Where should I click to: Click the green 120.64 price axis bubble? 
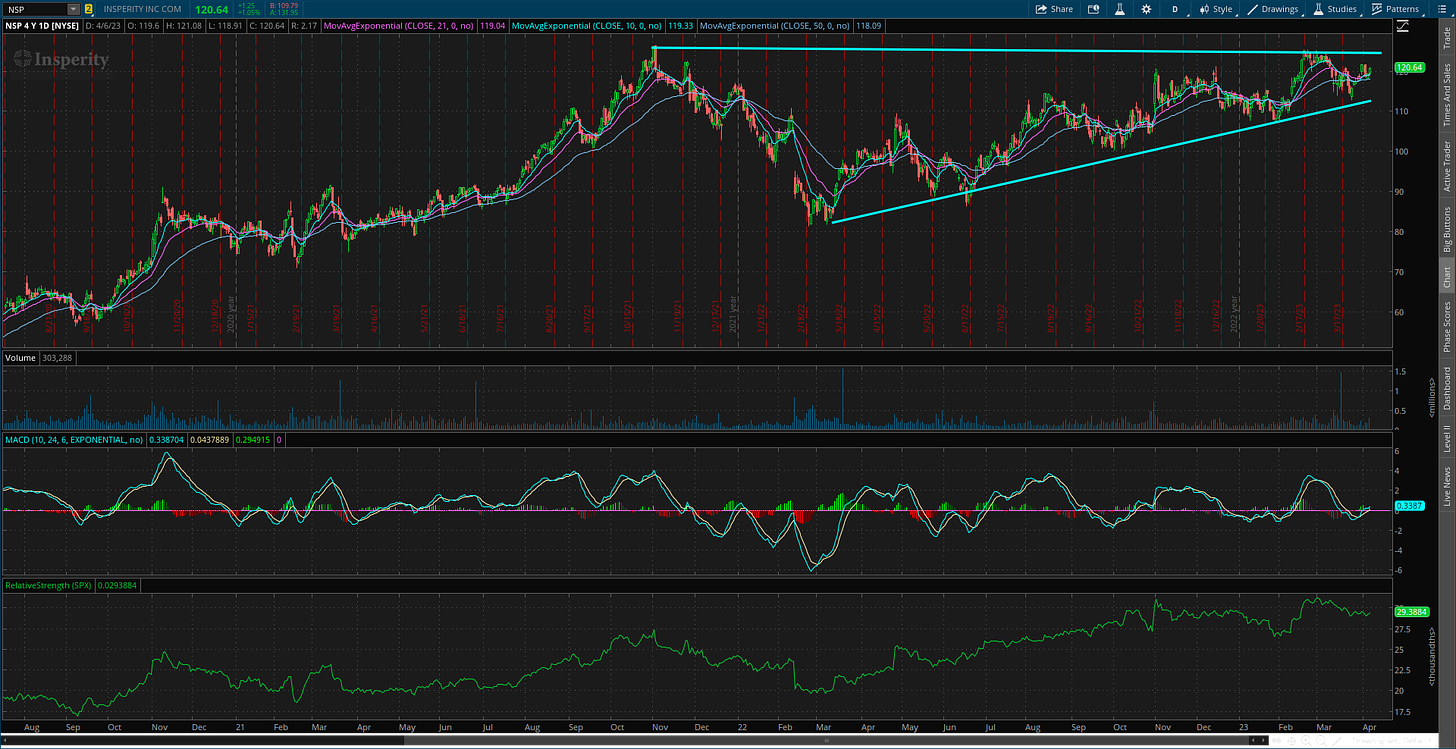click(1408, 69)
